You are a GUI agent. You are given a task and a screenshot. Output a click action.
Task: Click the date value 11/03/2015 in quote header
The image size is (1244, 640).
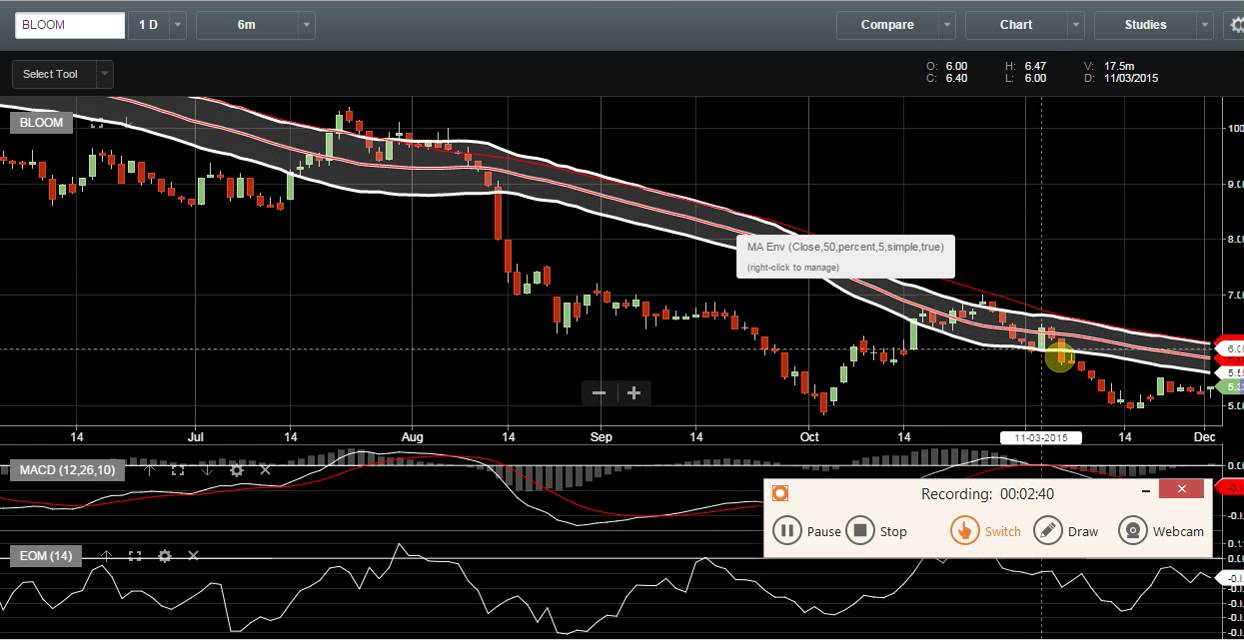coord(1131,78)
